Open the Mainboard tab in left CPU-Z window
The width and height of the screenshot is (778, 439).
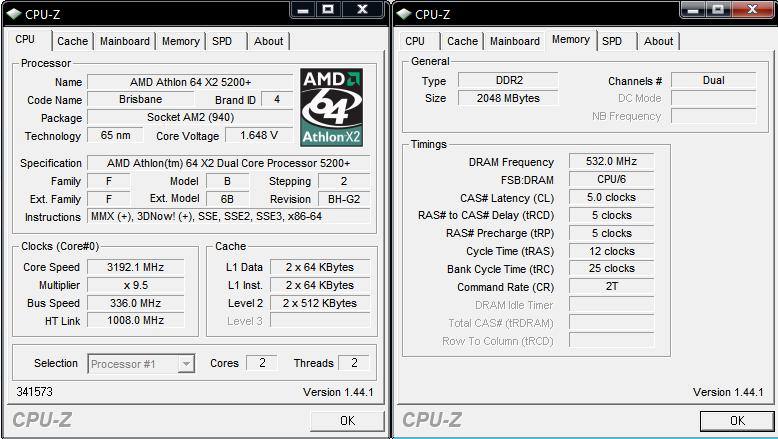pos(125,41)
